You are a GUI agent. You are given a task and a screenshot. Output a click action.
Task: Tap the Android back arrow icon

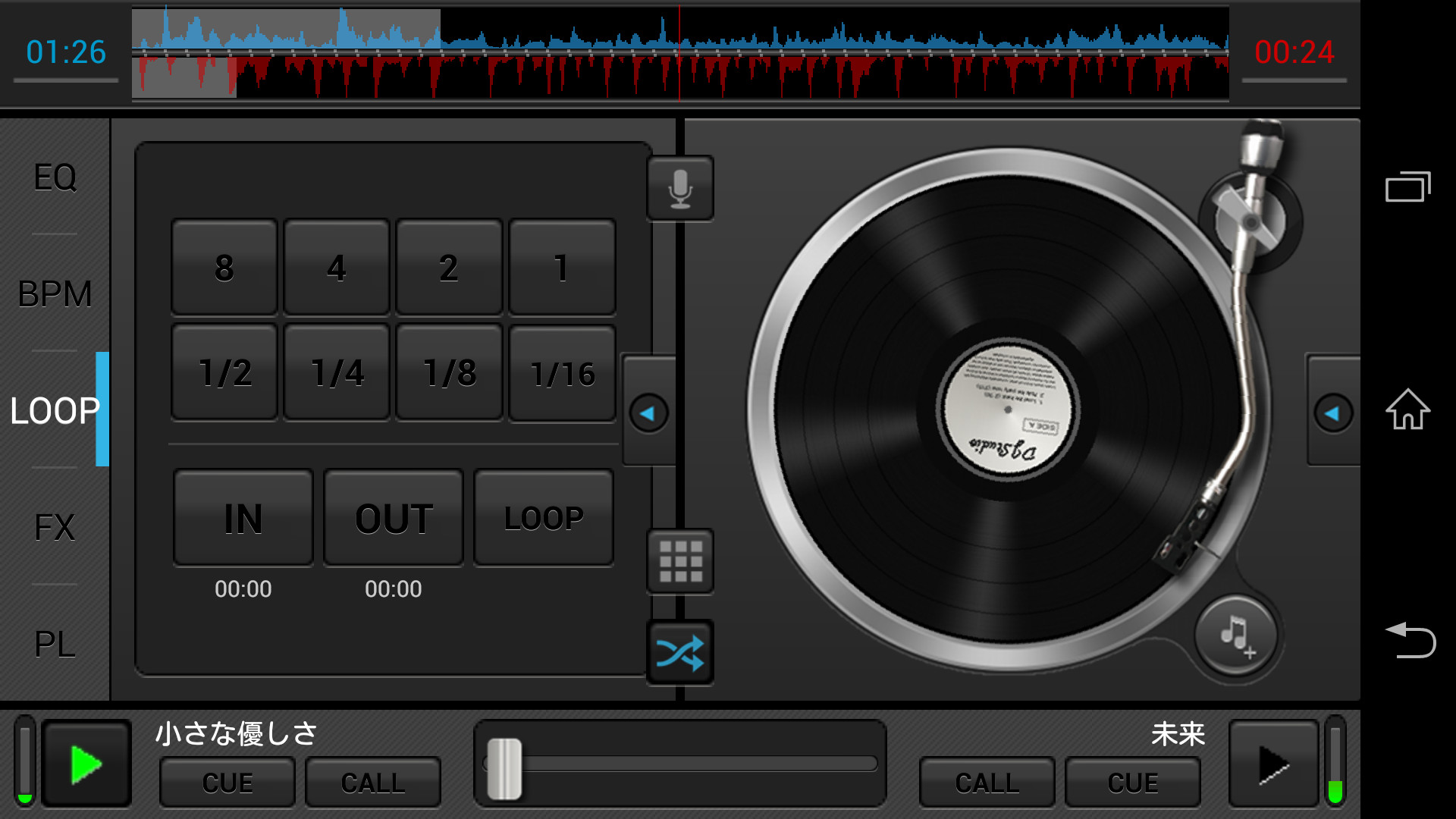pos(1409,639)
